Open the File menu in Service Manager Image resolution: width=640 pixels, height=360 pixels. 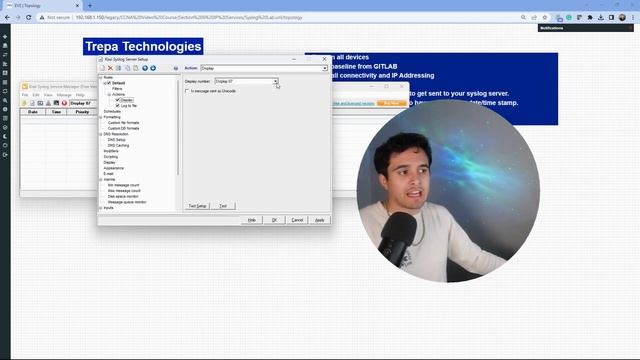coord(25,95)
